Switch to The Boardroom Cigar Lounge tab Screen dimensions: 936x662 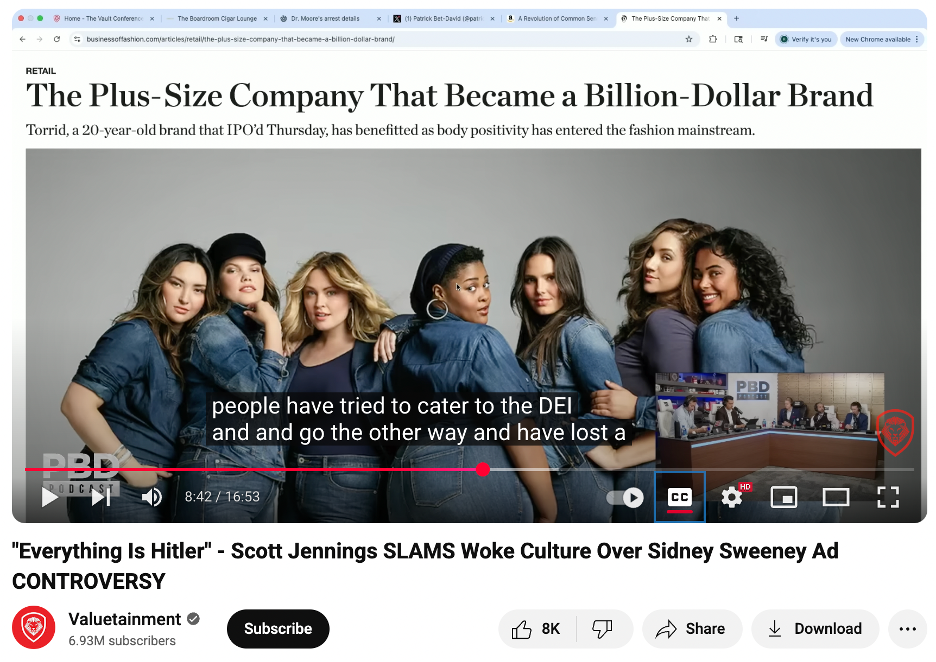click(x=215, y=18)
